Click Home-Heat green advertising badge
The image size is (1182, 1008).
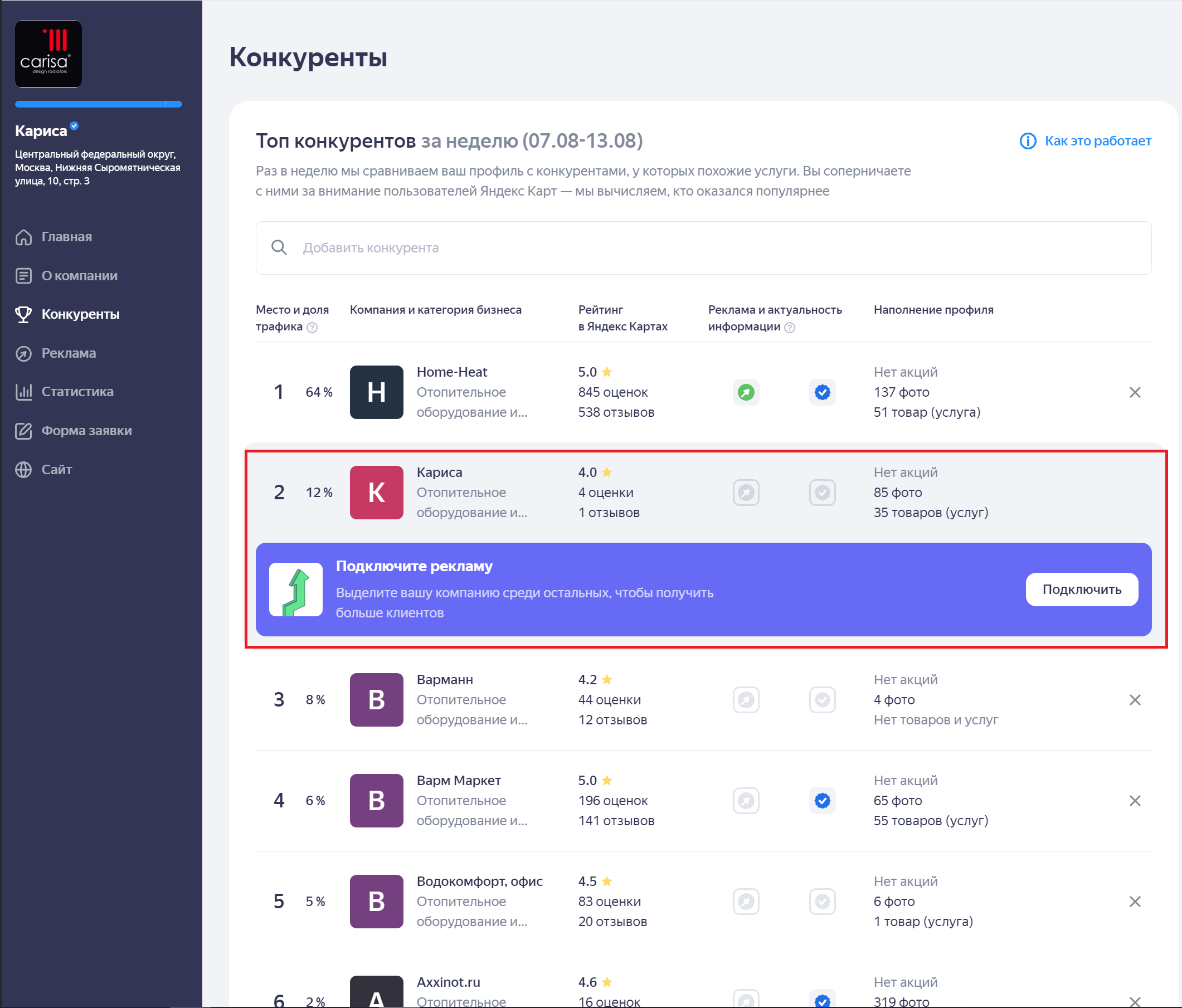coord(746,392)
